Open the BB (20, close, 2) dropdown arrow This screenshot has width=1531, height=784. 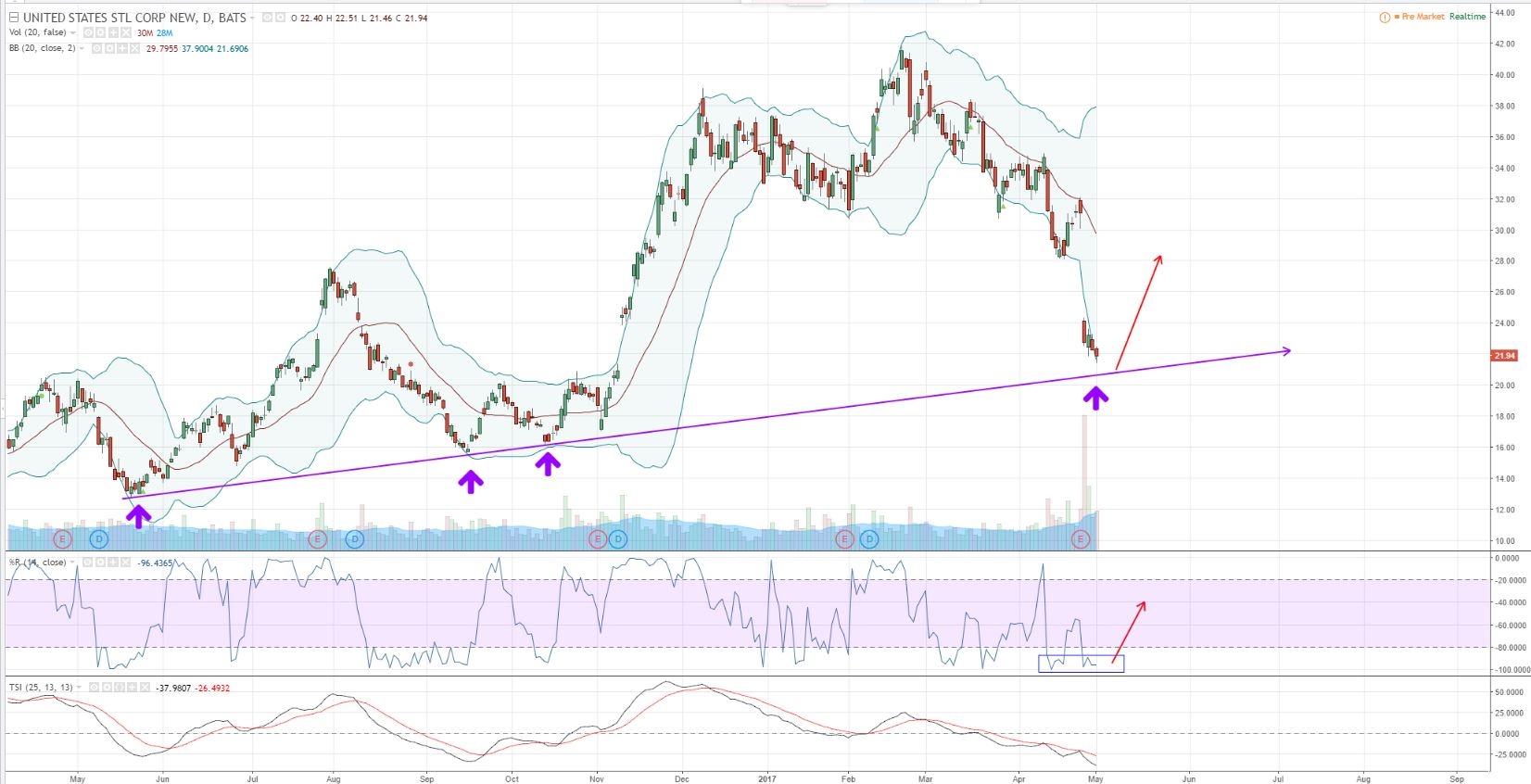[x=83, y=48]
